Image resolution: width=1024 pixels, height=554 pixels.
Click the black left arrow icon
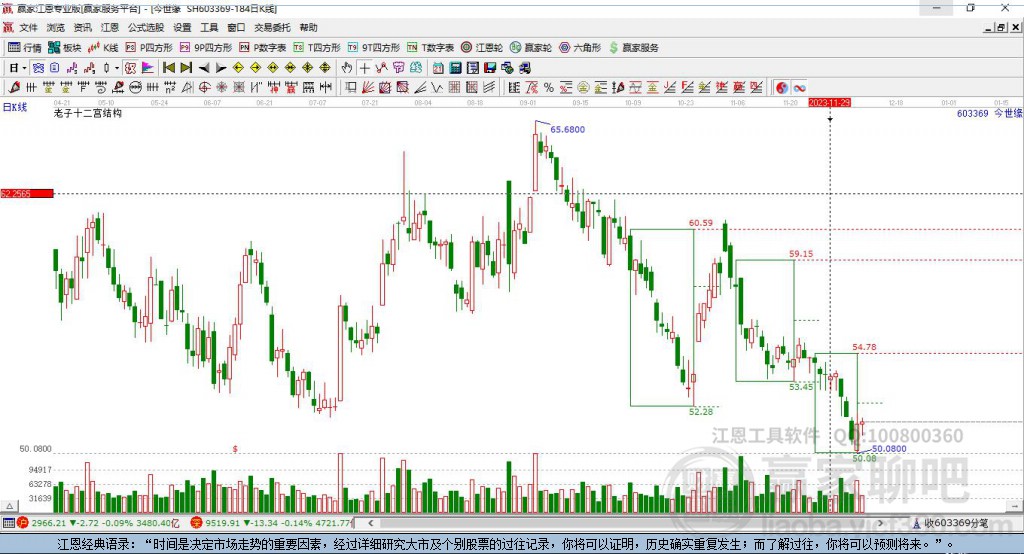(x=204, y=68)
